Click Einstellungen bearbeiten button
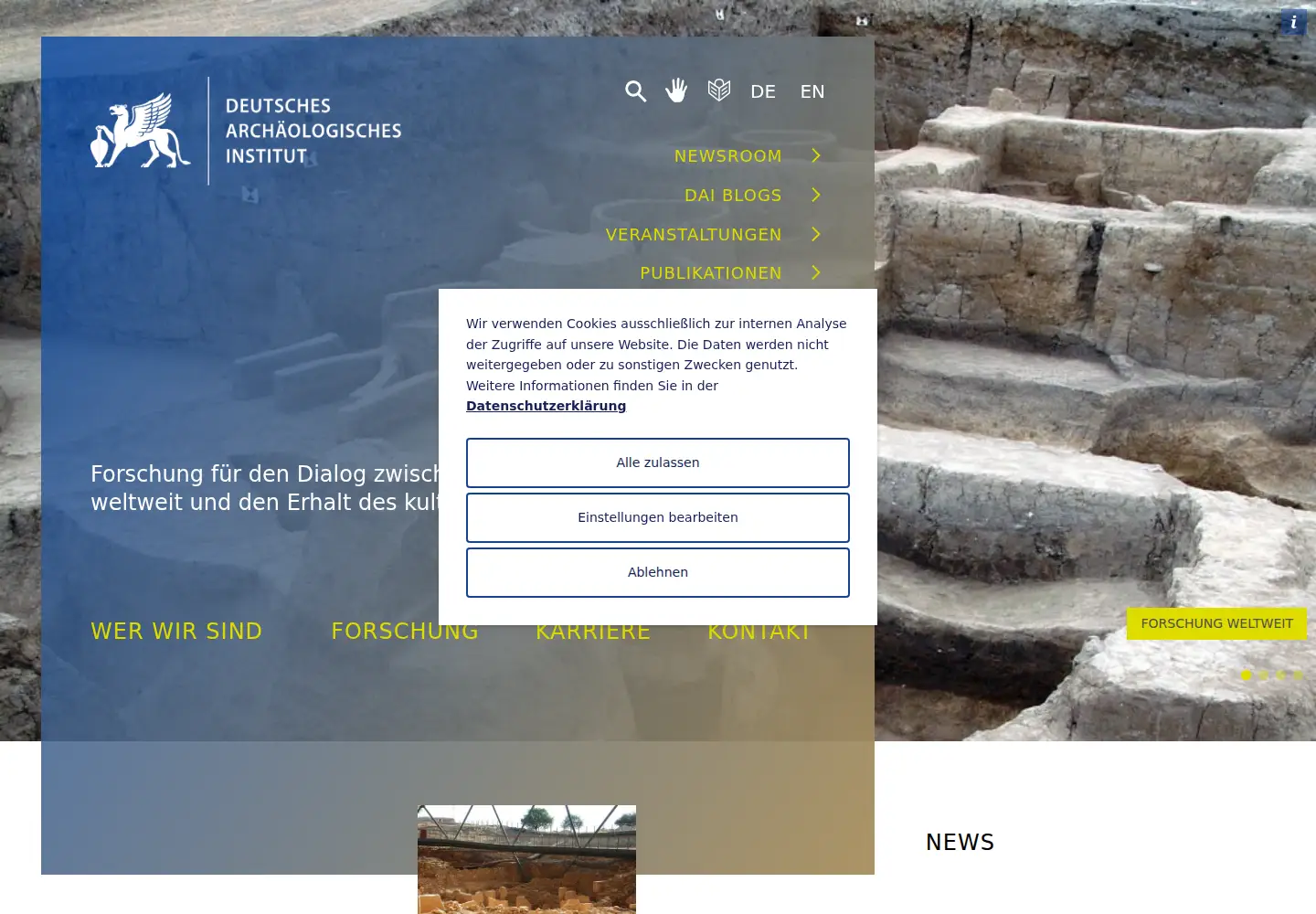 pos(658,517)
